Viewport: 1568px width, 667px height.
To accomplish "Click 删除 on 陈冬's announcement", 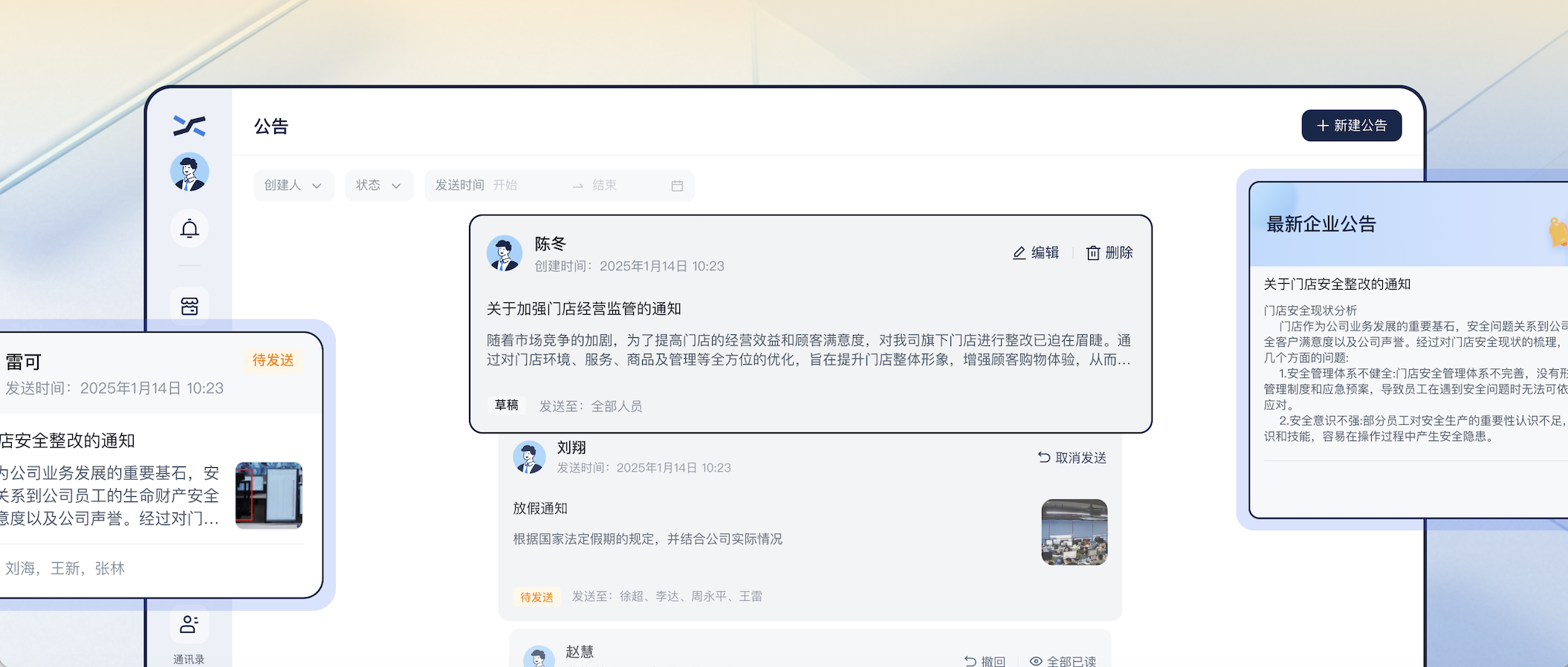I will pyautogui.click(x=1109, y=253).
